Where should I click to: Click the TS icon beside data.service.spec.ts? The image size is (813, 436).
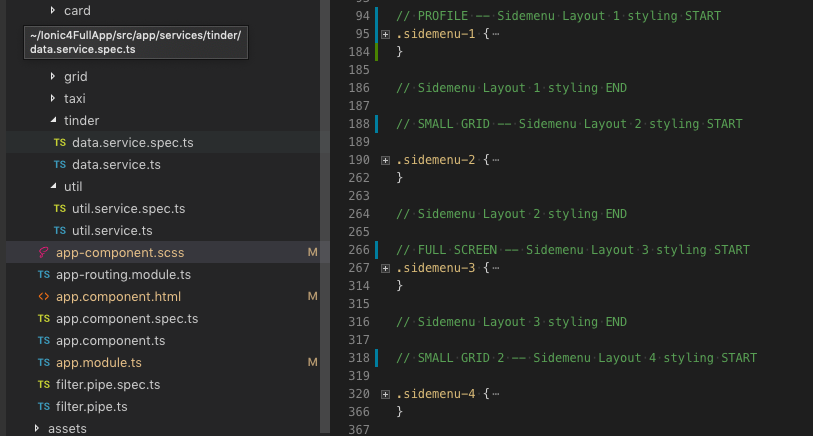(x=60, y=143)
